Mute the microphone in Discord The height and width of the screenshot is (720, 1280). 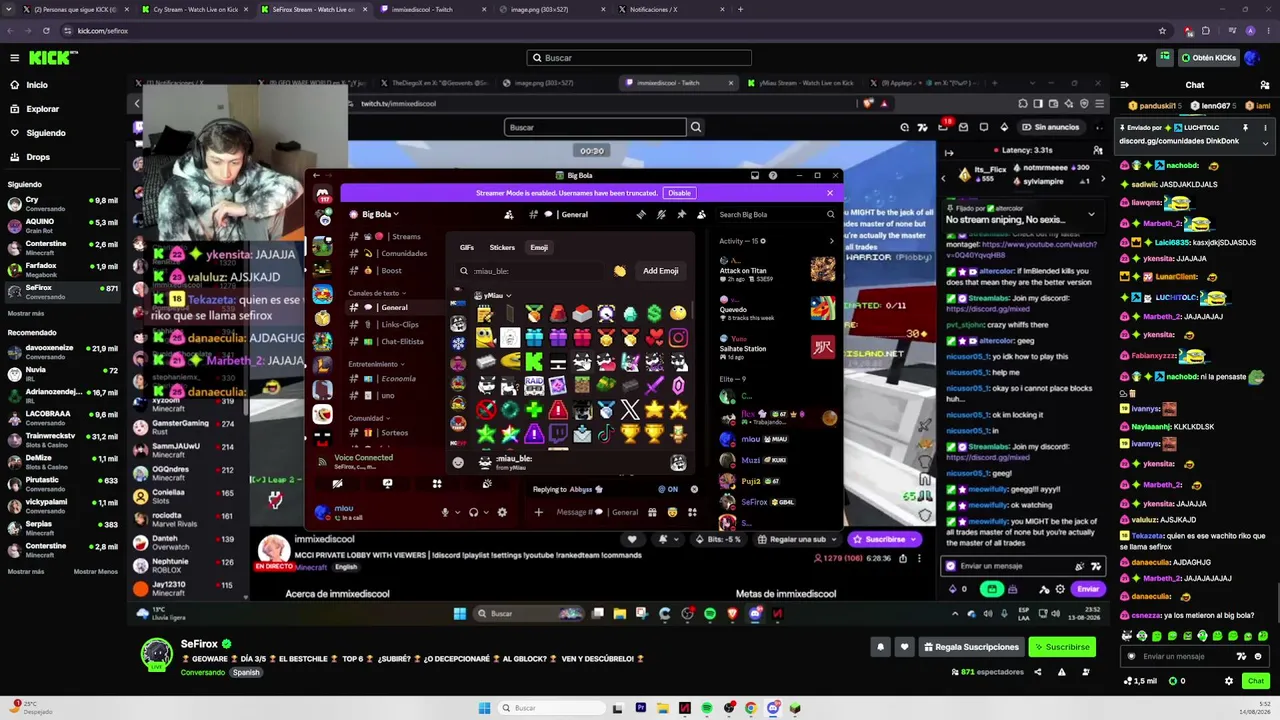(445, 512)
